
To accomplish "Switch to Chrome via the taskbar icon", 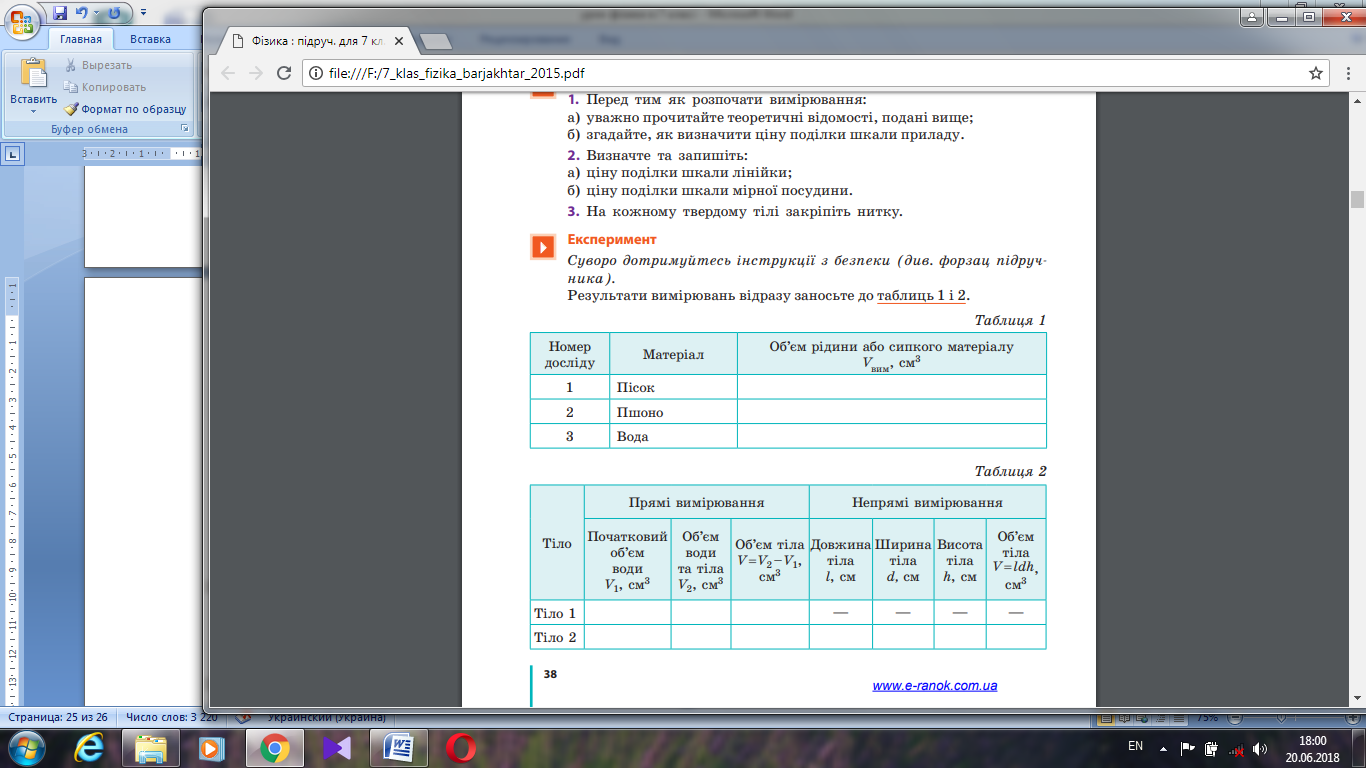I will coord(274,748).
